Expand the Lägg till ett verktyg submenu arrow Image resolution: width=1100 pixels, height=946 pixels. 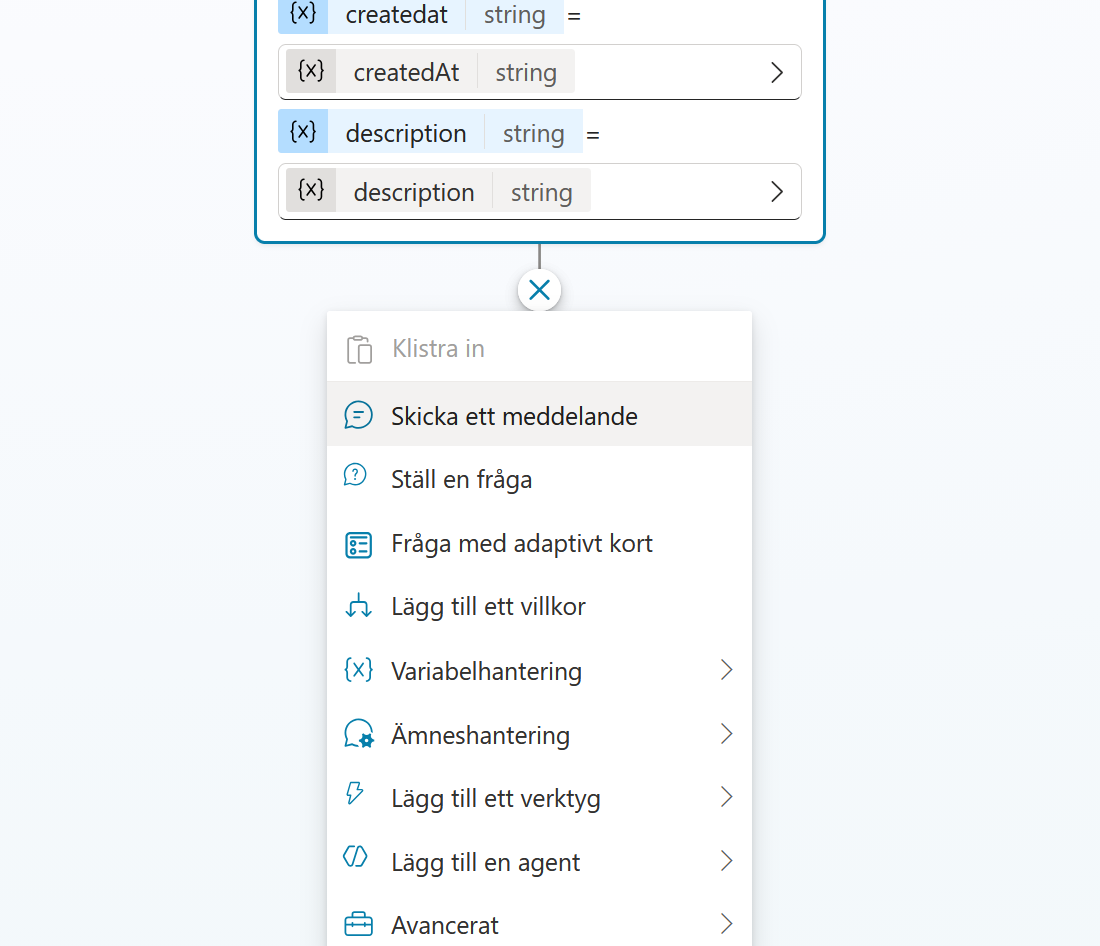[726, 797]
